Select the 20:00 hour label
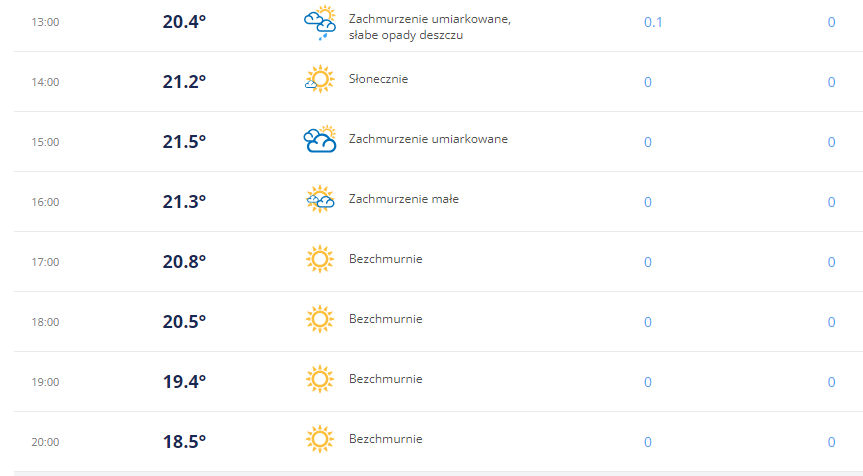863x476 pixels. (45, 442)
